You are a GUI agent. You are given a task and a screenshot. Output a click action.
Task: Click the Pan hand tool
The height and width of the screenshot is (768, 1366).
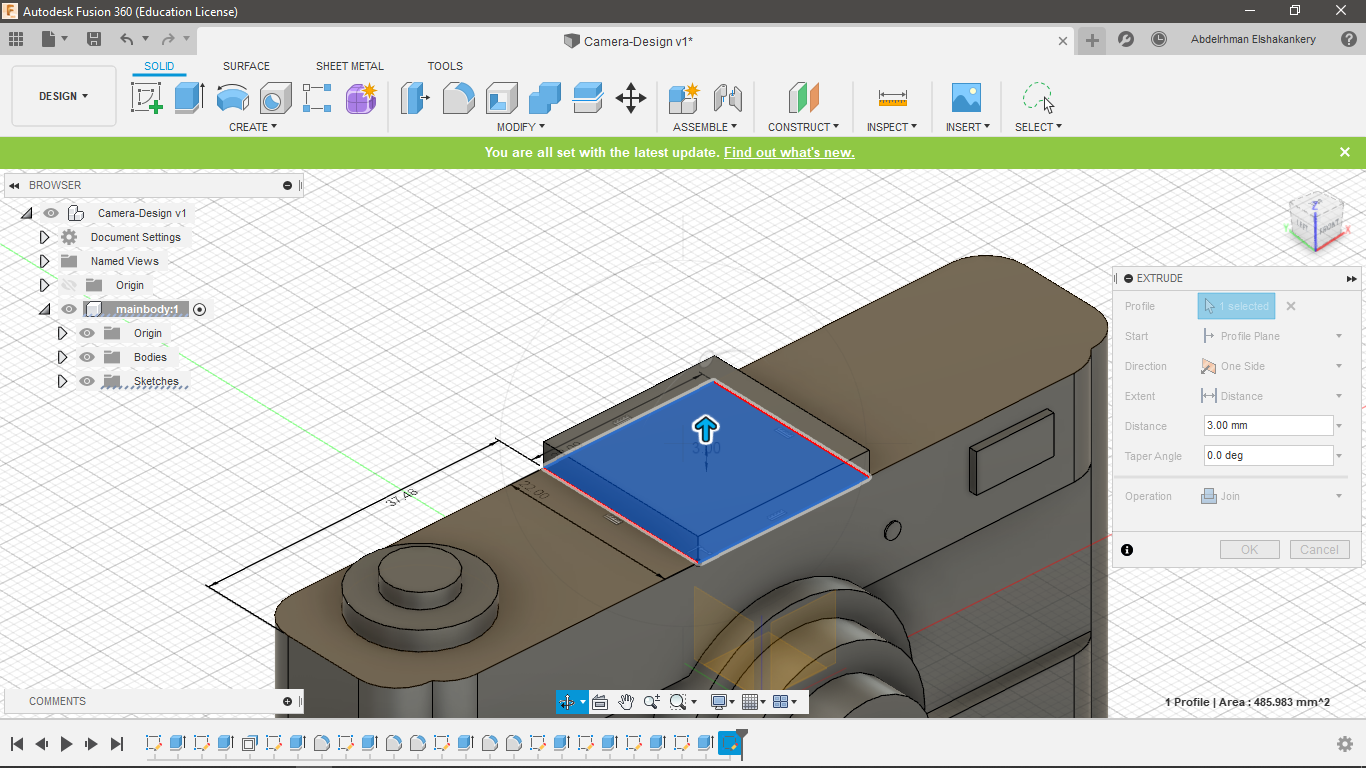[x=626, y=702]
